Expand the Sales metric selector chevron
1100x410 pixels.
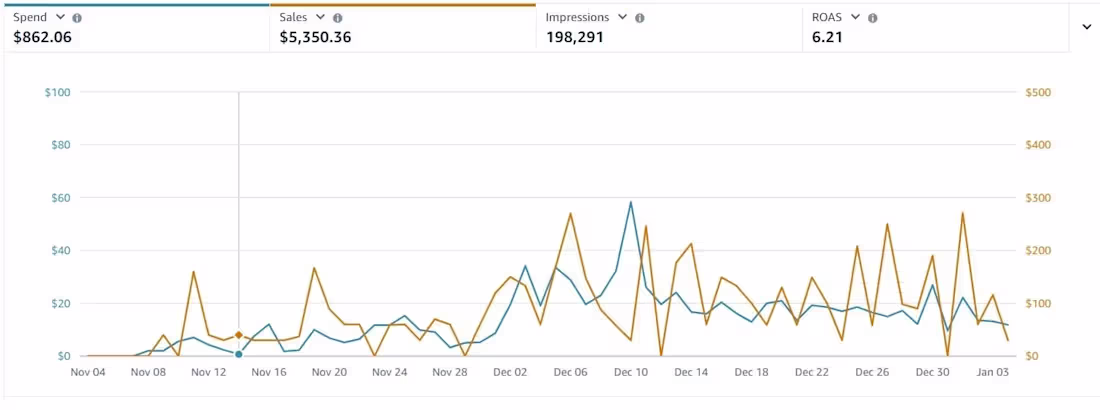pos(320,18)
